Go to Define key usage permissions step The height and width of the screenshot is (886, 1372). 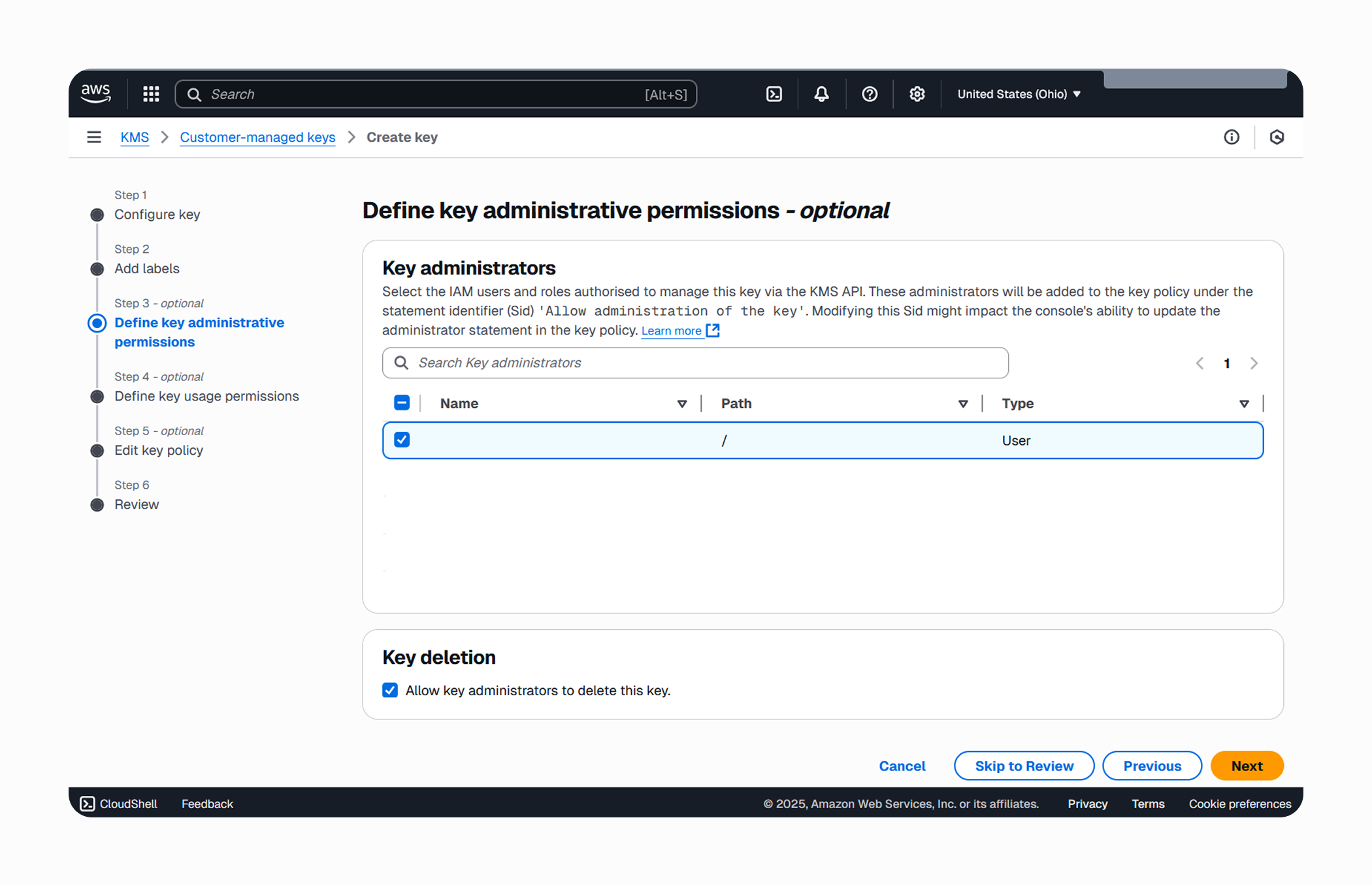[206, 396]
